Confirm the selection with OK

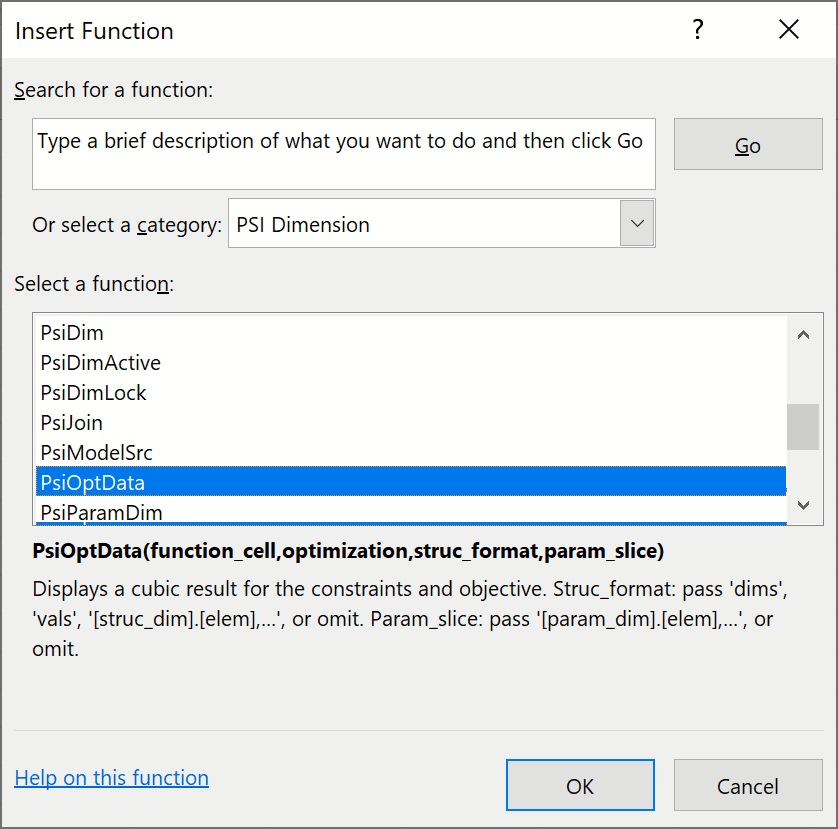click(x=580, y=786)
